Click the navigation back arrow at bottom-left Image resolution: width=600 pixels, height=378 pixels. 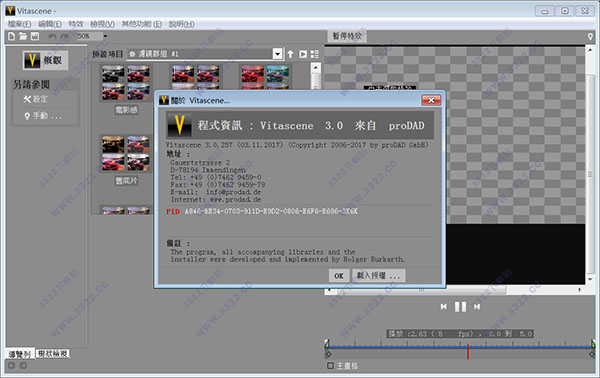pos(11,366)
